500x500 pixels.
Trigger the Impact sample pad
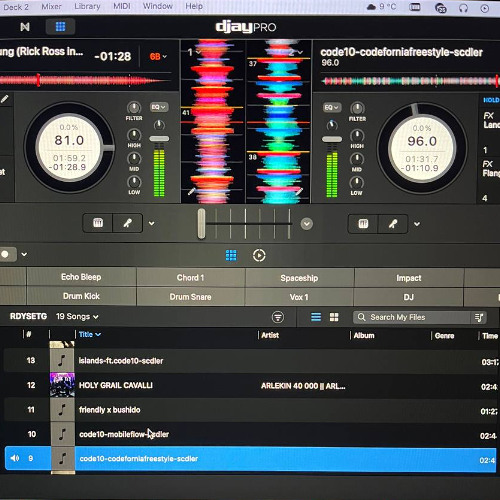pyautogui.click(x=409, y=278)
